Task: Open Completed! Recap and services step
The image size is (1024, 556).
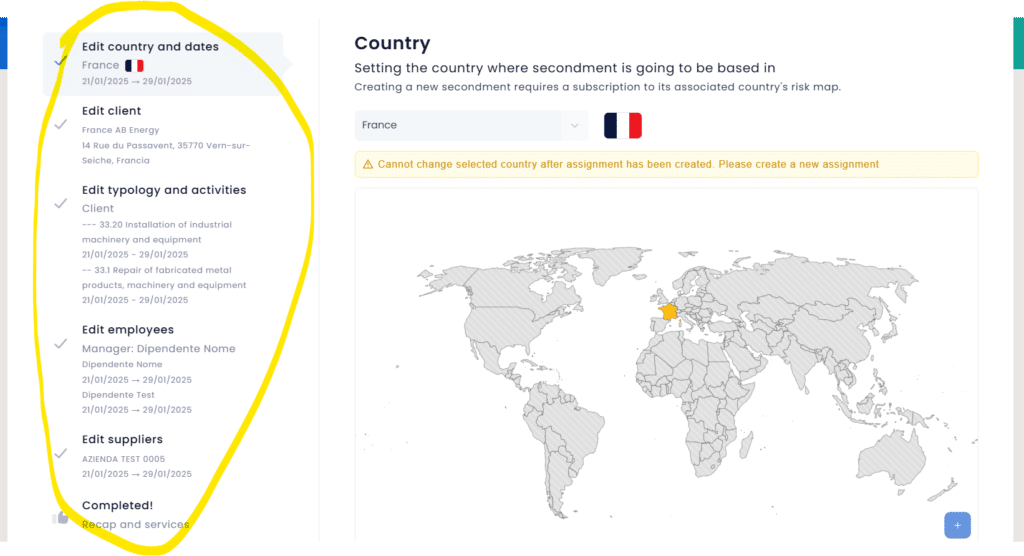Action: (117, 506)
